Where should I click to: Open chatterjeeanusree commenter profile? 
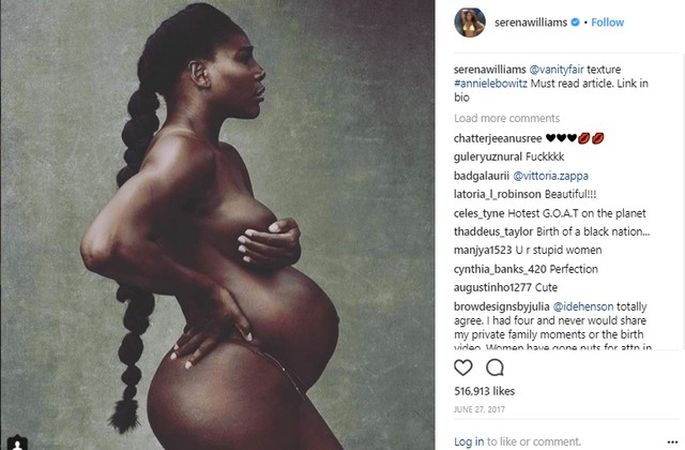point(498,138)
